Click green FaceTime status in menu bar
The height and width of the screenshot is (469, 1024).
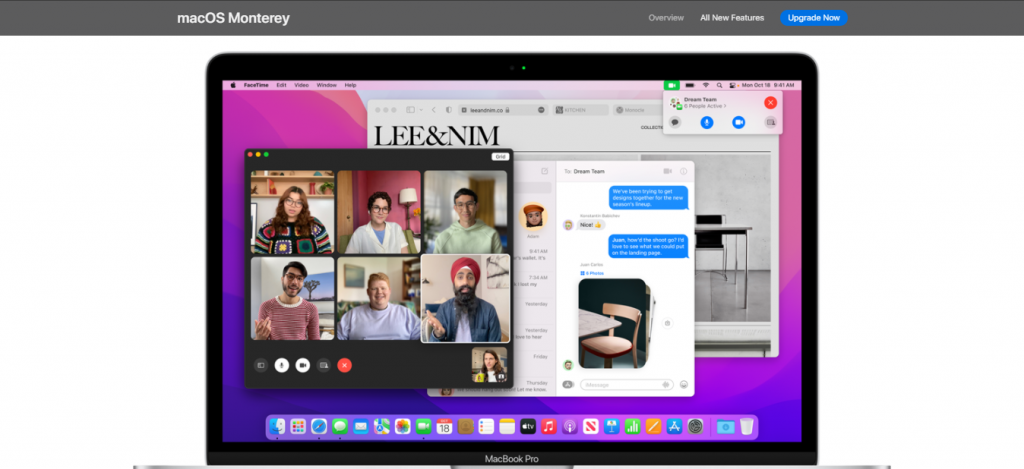671,85
